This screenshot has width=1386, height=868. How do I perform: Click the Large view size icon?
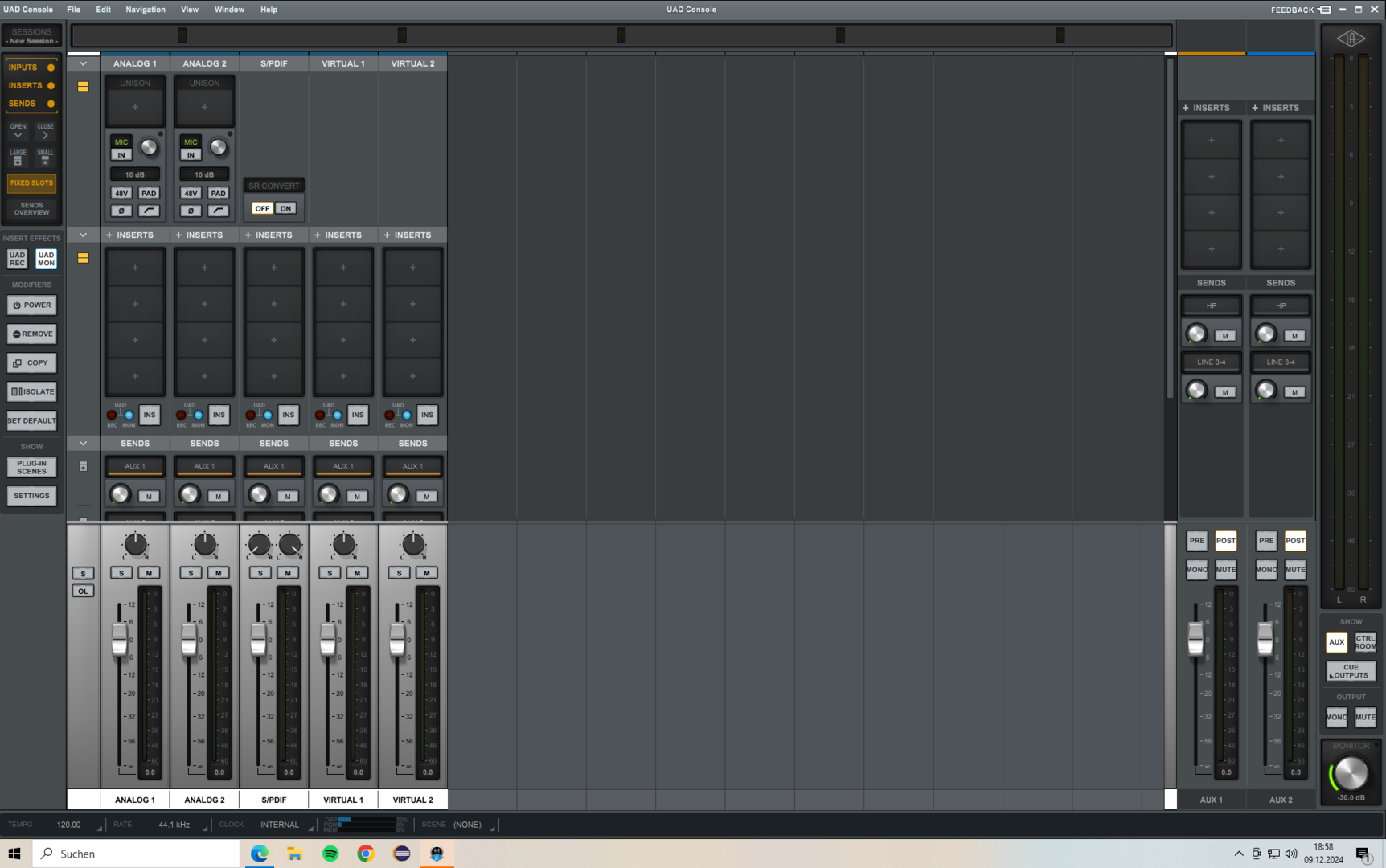[x=18, y=158]
